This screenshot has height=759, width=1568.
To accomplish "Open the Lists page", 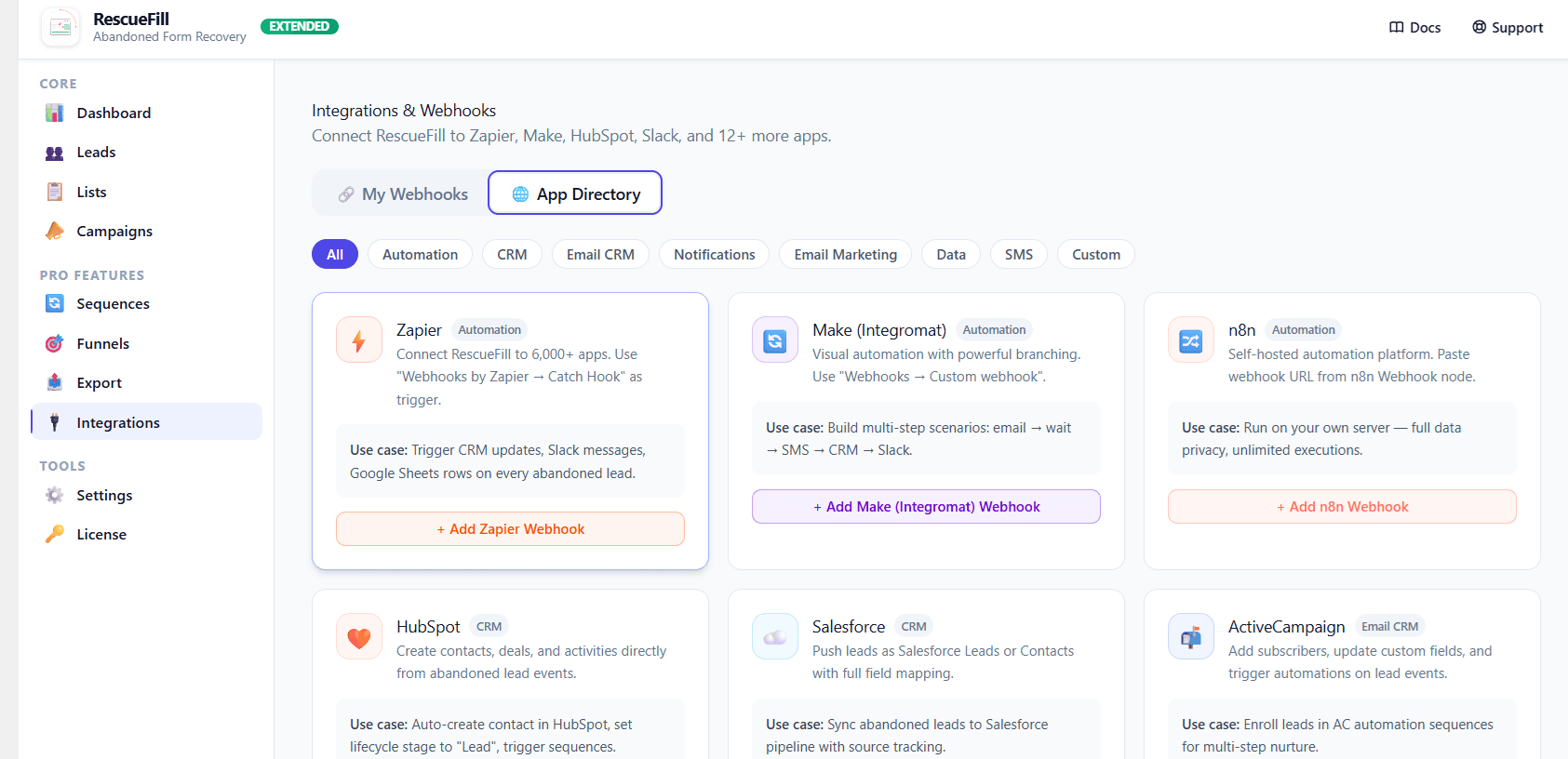I will [146, 192].
